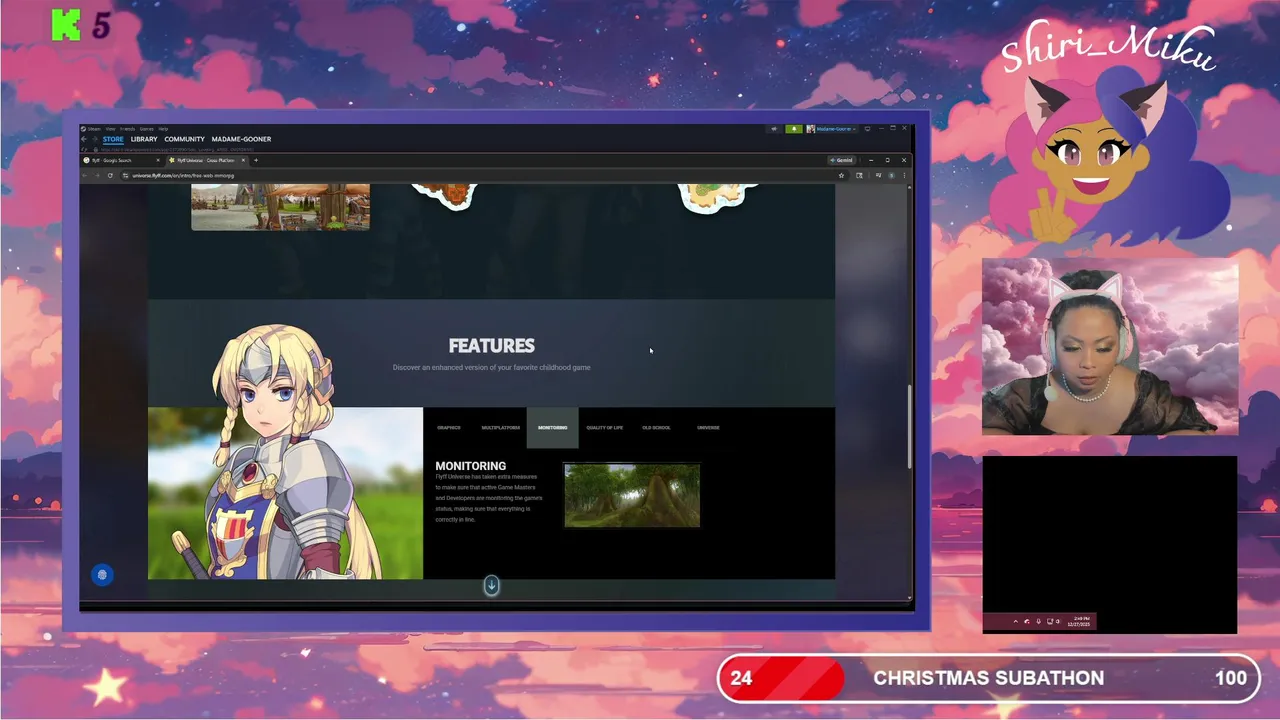The height and width of the screenshot is (720, 1280).
Task: Expand Madame-Gooner account dropdown in Steam
Action: (832, 129)
